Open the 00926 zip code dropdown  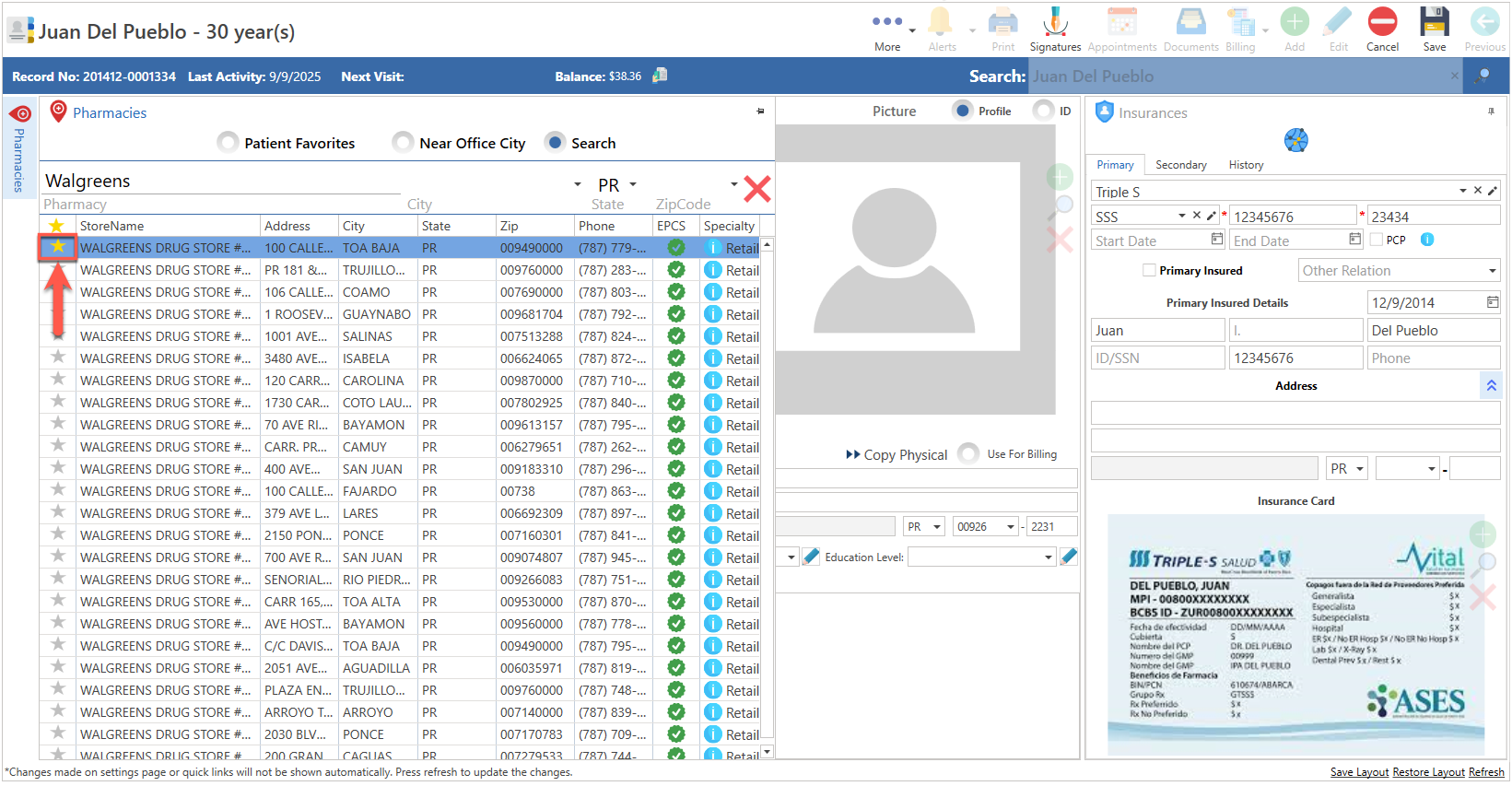pos(1011,526)
